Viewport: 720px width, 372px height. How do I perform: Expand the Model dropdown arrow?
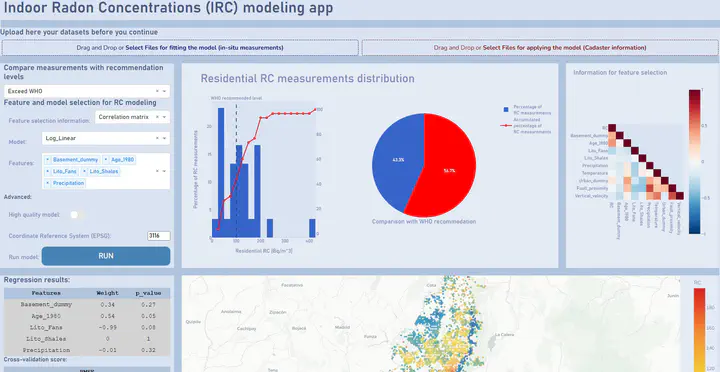(164, 138)
